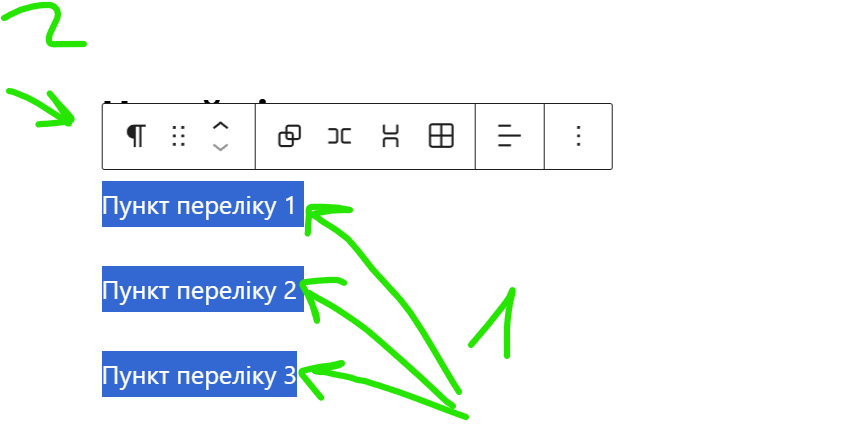Arrange selected blocks into a Stack
The height and width of the screenshot is (433, 843).
point(390,136)
